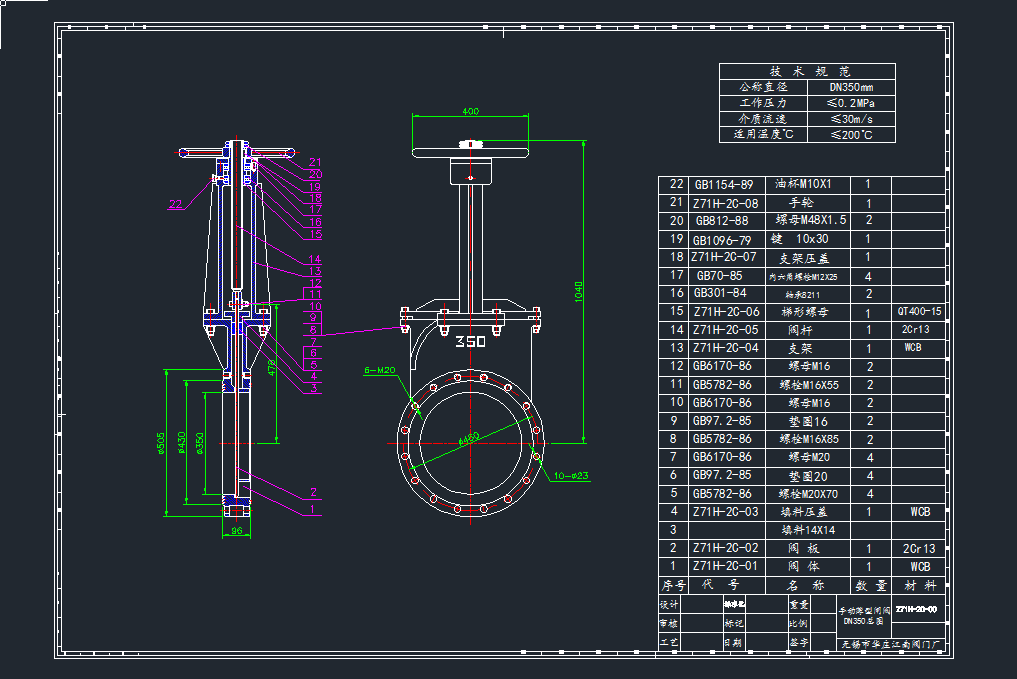Click the 1040 overall height dimension

pyautogui.click(x=578, y=290)
